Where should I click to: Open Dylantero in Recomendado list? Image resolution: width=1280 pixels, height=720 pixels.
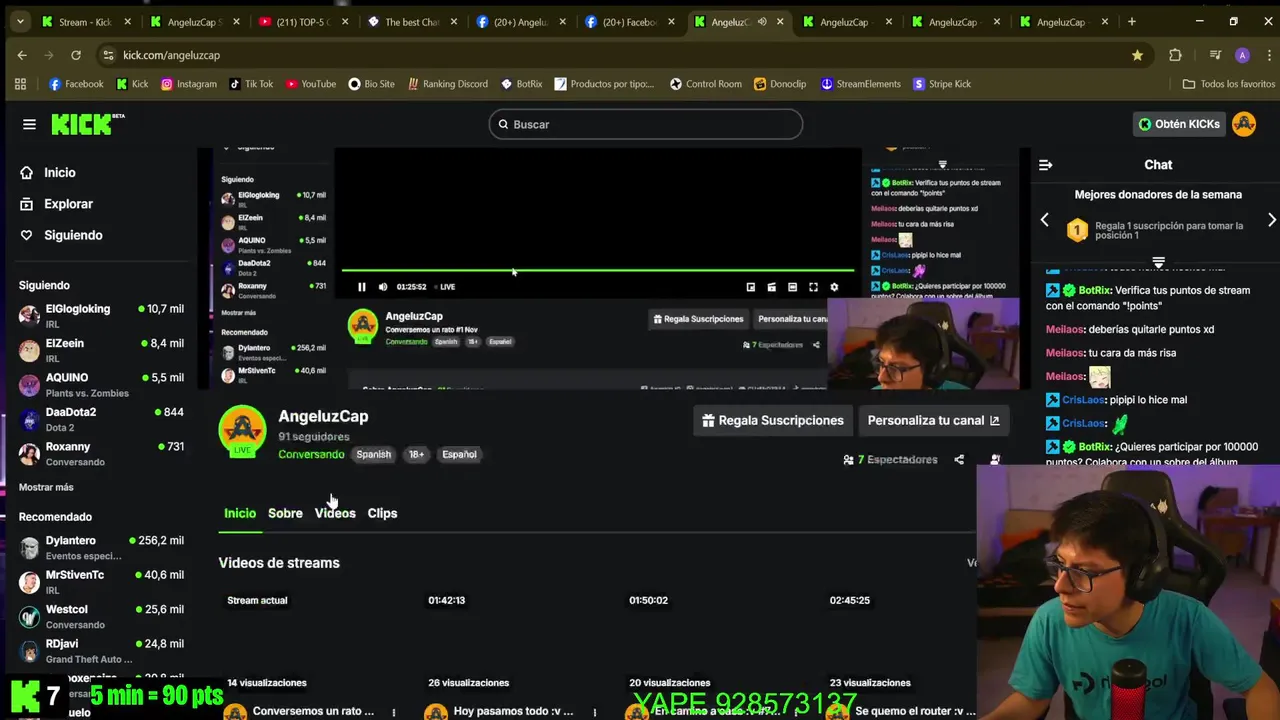click(x=100, y=547)
